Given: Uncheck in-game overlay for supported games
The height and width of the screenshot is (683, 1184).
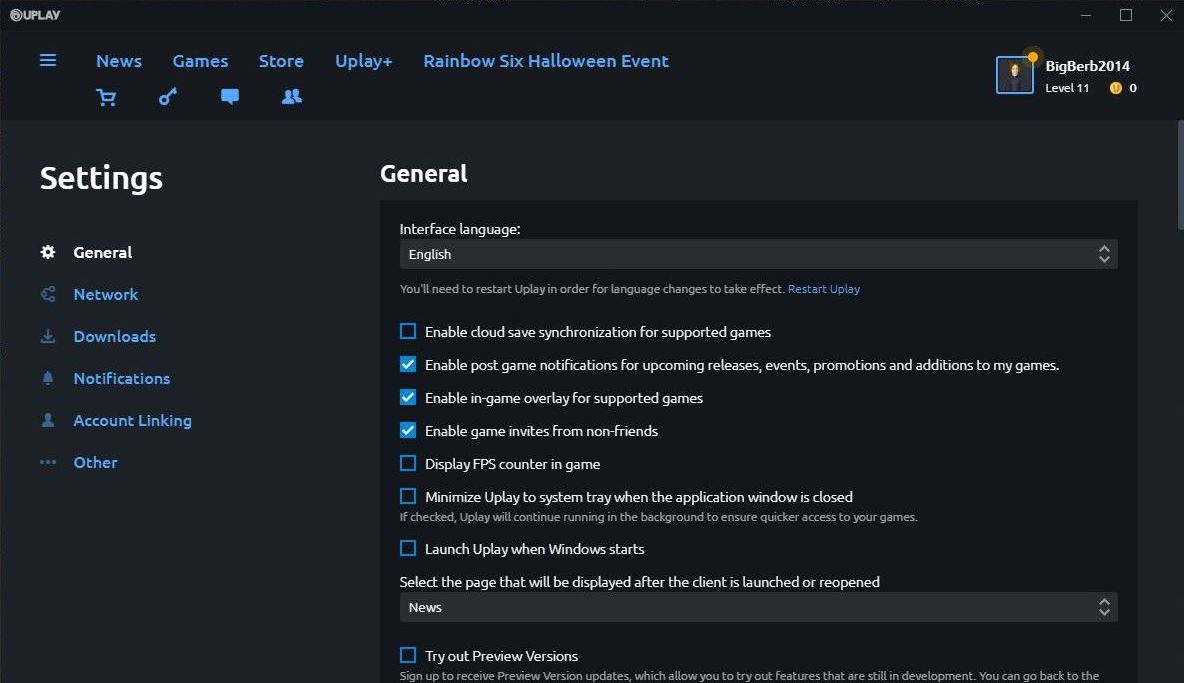Looking at the screenshot, I should (408, 397).
